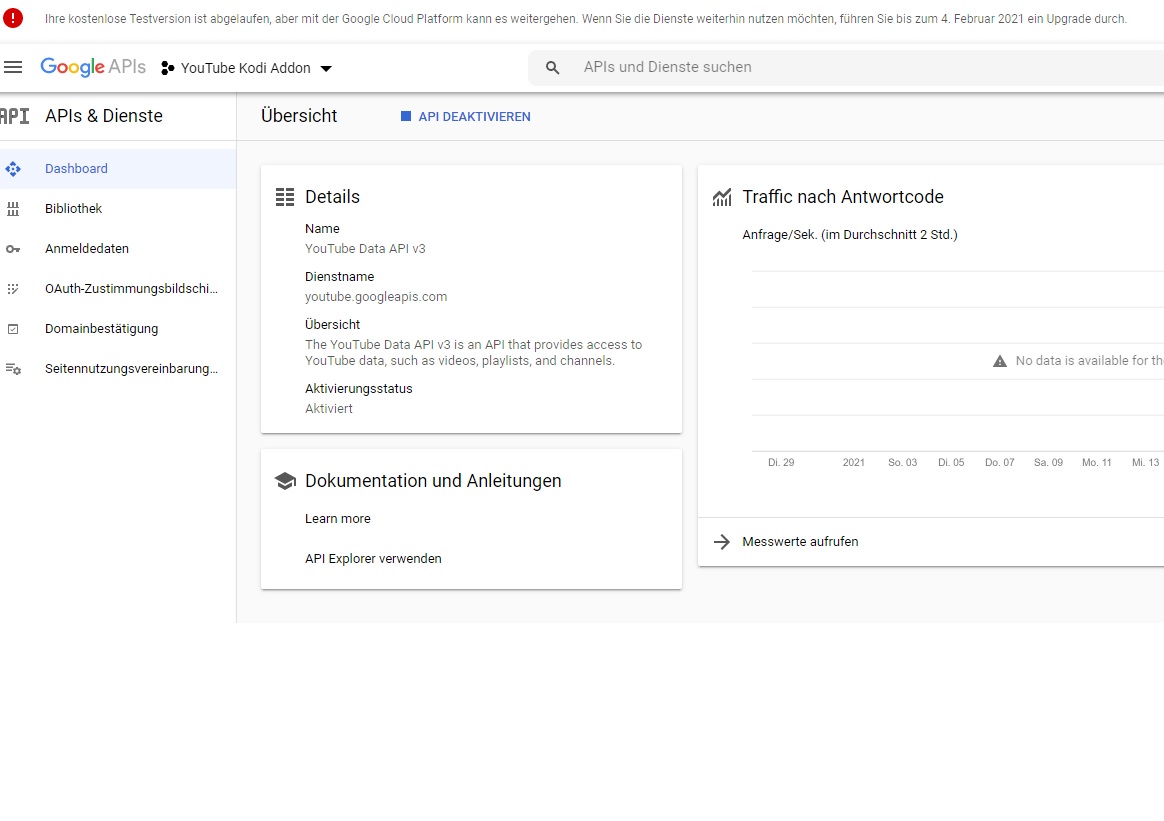Click API DEAKTIVIEREN button
The width and height of the screenshot is (1164, 821).
click(465, 117)
